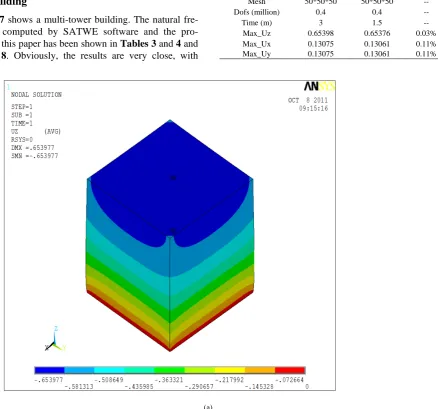Click legend value "-.363321"
The width and height of the screenshot is (438, 409).
pyautogui.click(x=169, y=380)
